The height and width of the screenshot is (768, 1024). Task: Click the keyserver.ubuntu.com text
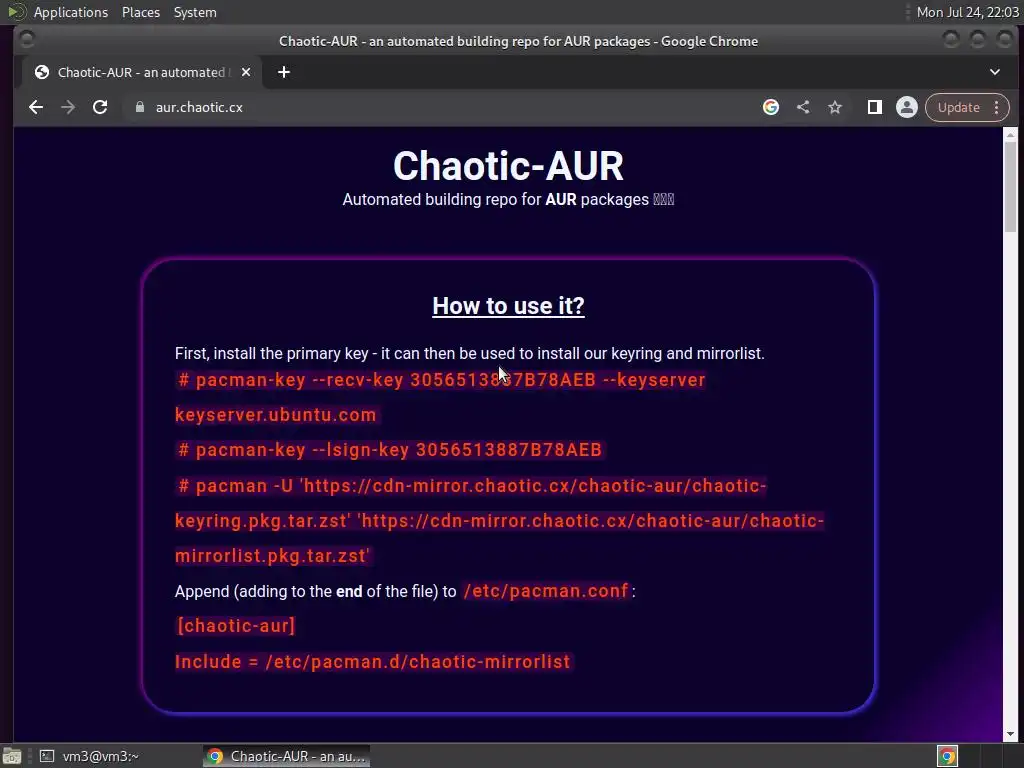click(276, 415)
